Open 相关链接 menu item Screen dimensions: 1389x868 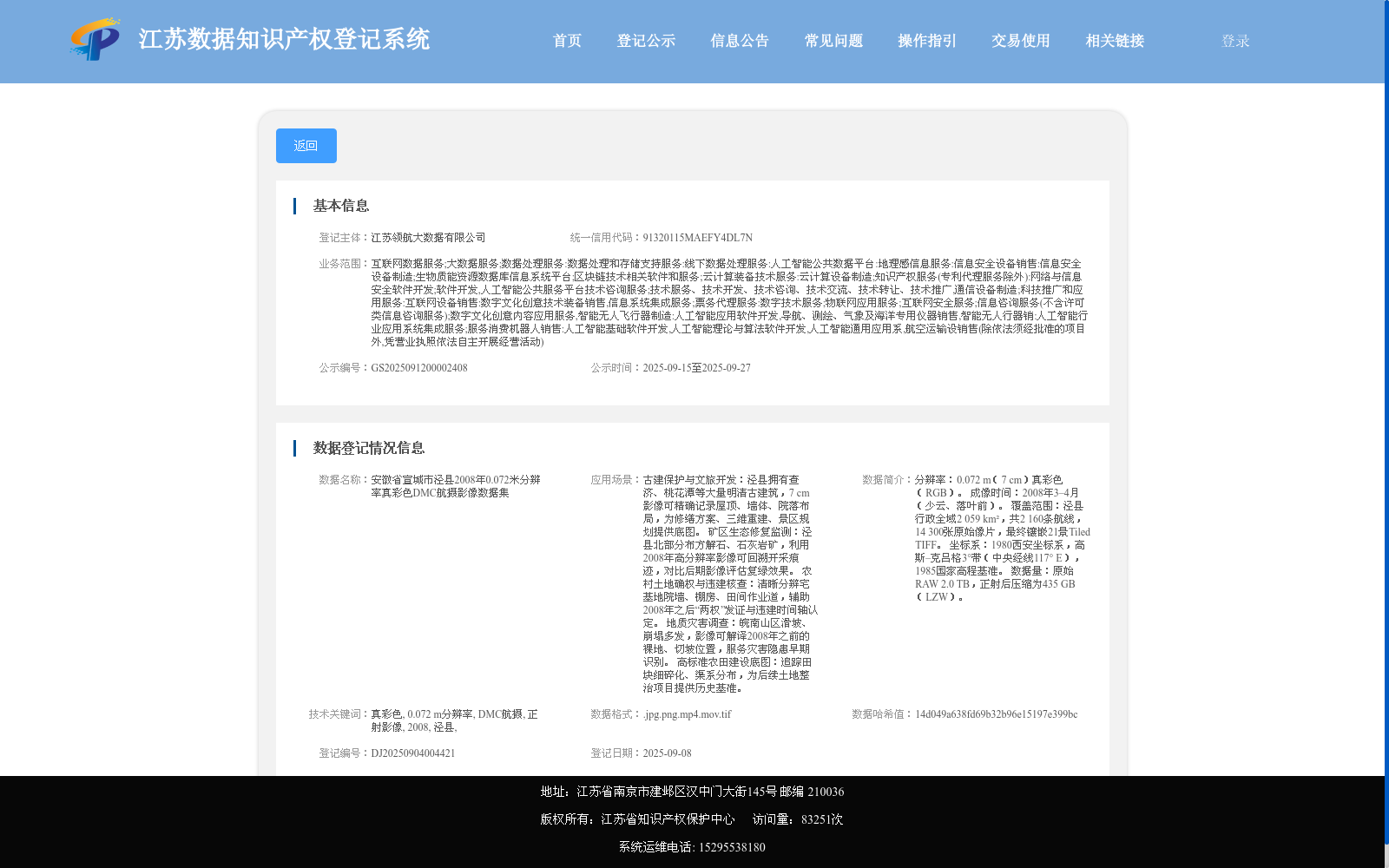pyautogui.click(x=1115, y=41)
